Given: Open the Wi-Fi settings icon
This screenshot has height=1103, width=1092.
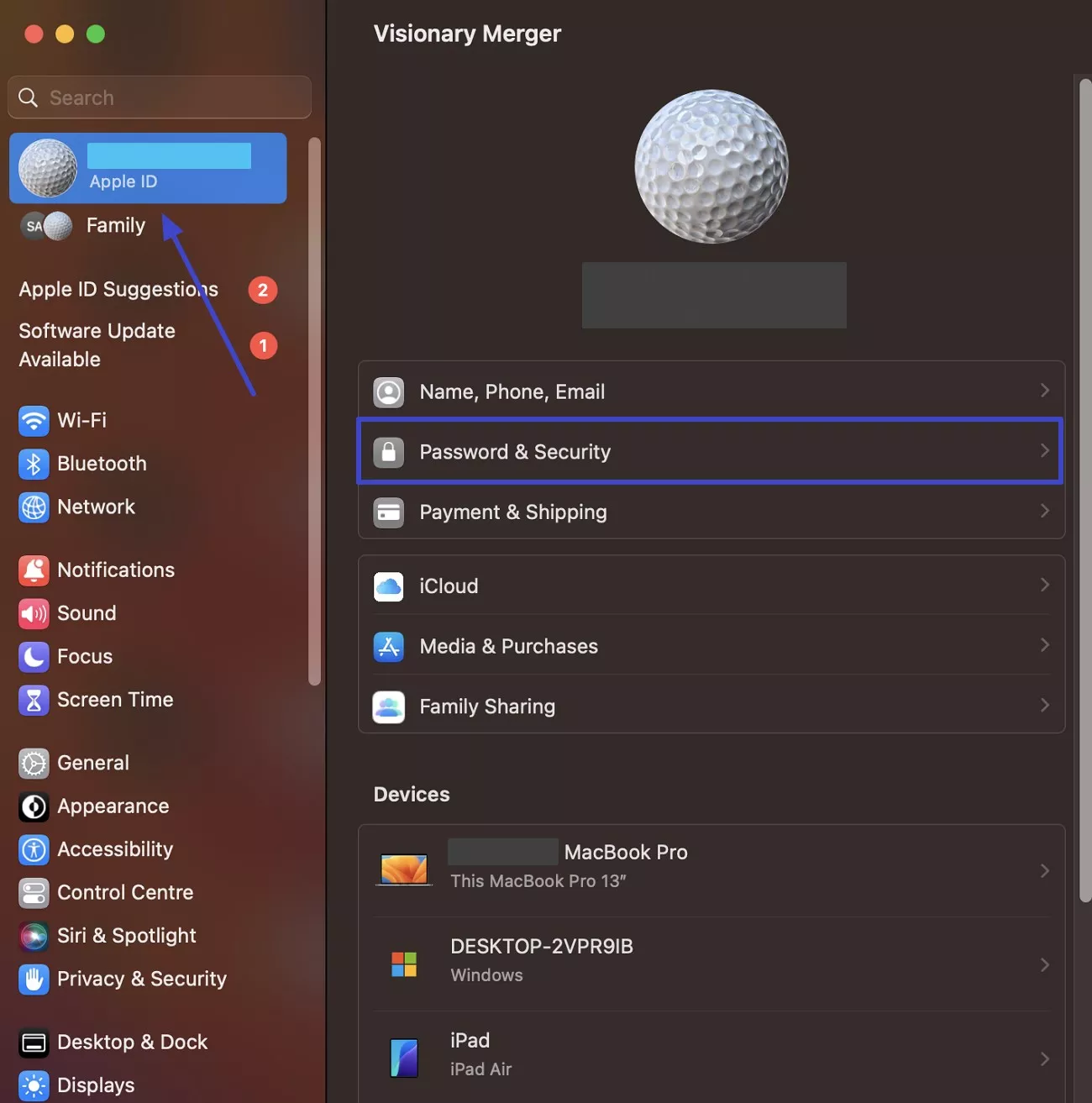Looking at the screenshot, I should point(34,420).
